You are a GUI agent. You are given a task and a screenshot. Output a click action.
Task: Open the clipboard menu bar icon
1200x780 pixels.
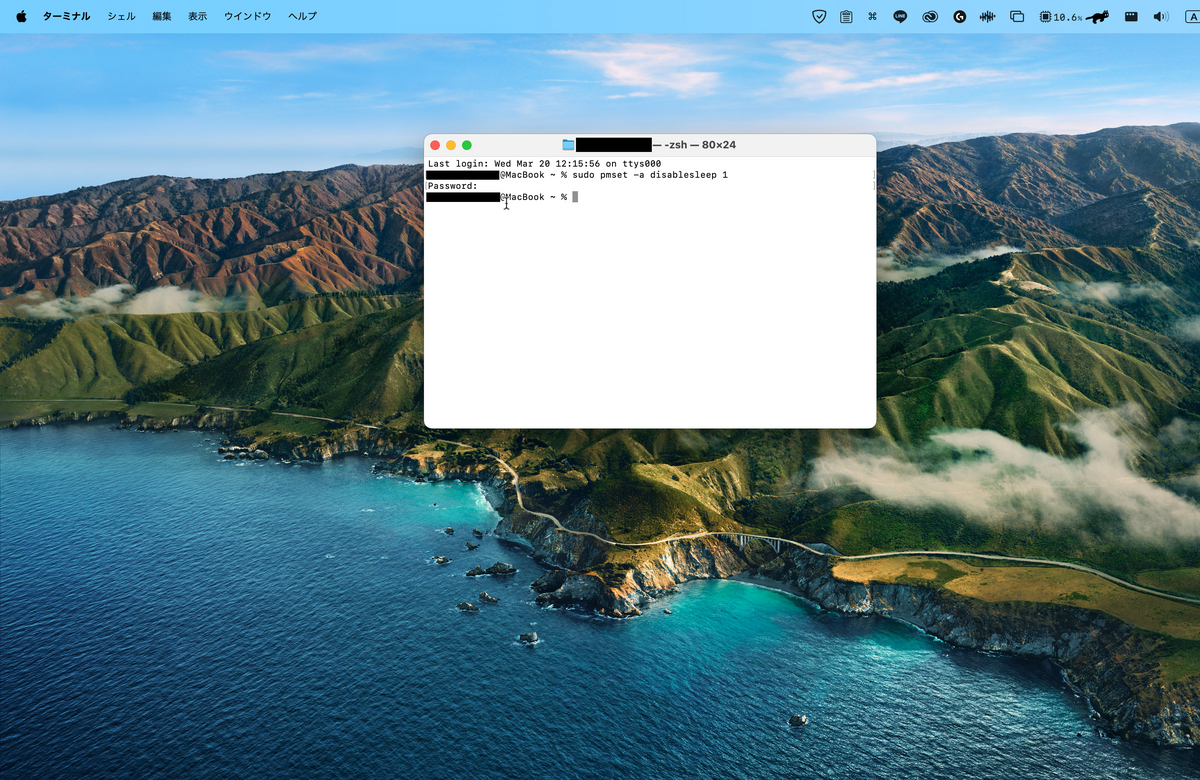pos(846,16)
